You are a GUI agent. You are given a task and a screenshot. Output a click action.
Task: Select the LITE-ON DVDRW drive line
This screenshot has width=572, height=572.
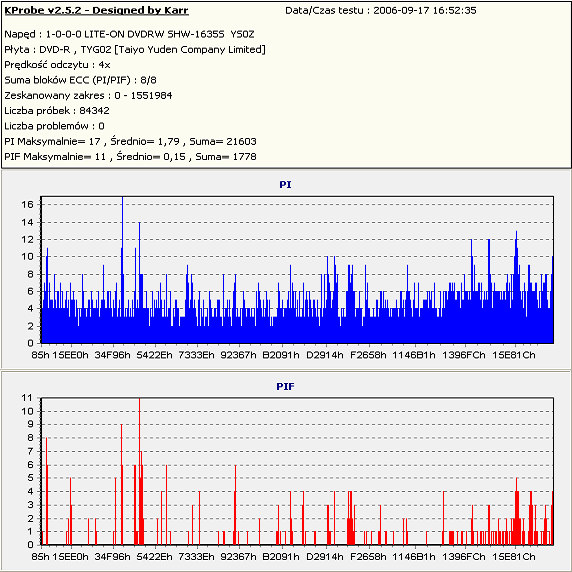(129, 34)
